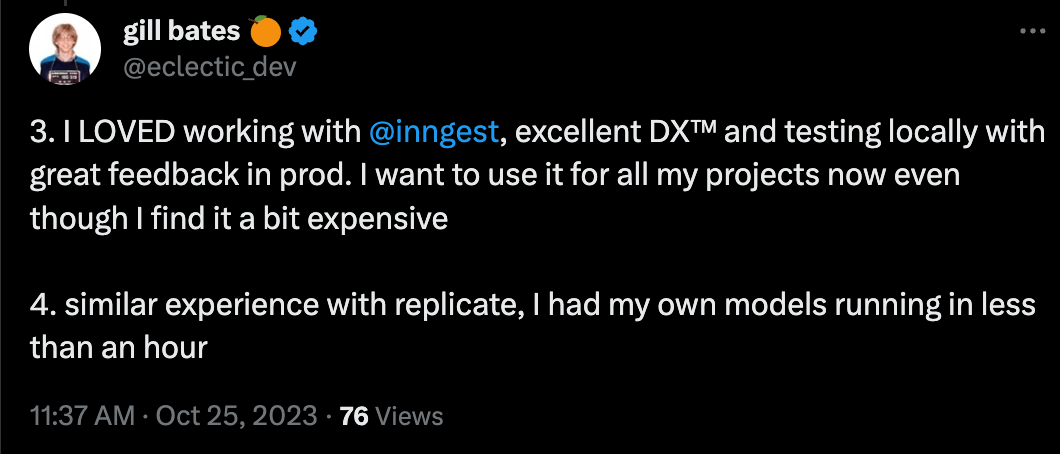The height and width of the screenshot is (454, 1060).
Task: Click the 76 view count number
Action: [355, 416]
